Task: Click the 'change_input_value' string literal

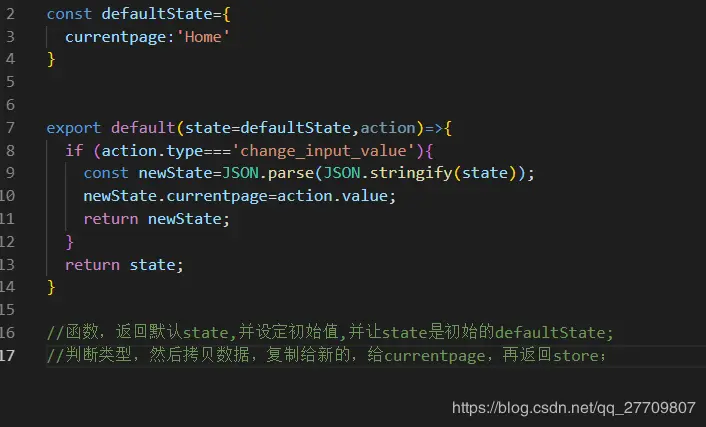Action: [x=323, y=151]
